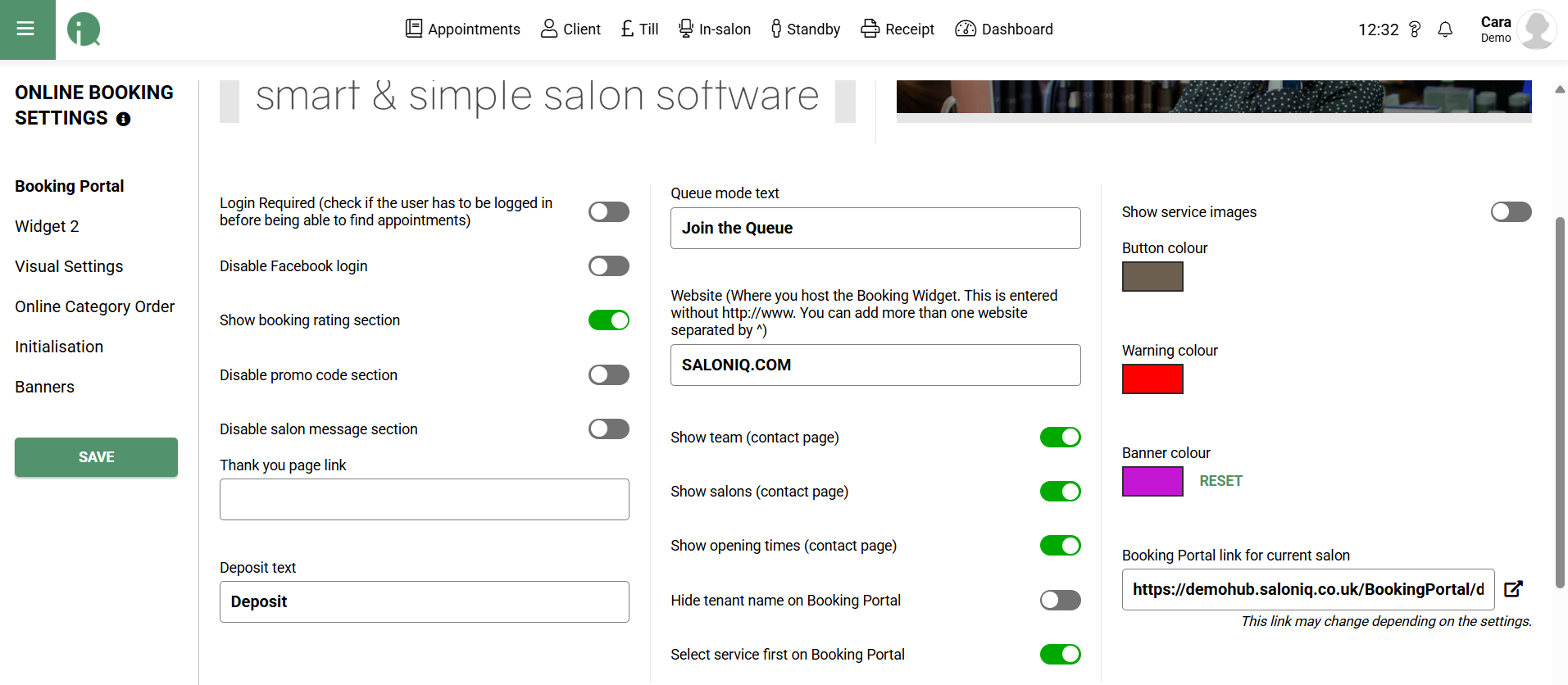Open the hamburger menu icon
Image resolution: width=1568 pixels, height=685 pixels.
(x=26, y=29)
